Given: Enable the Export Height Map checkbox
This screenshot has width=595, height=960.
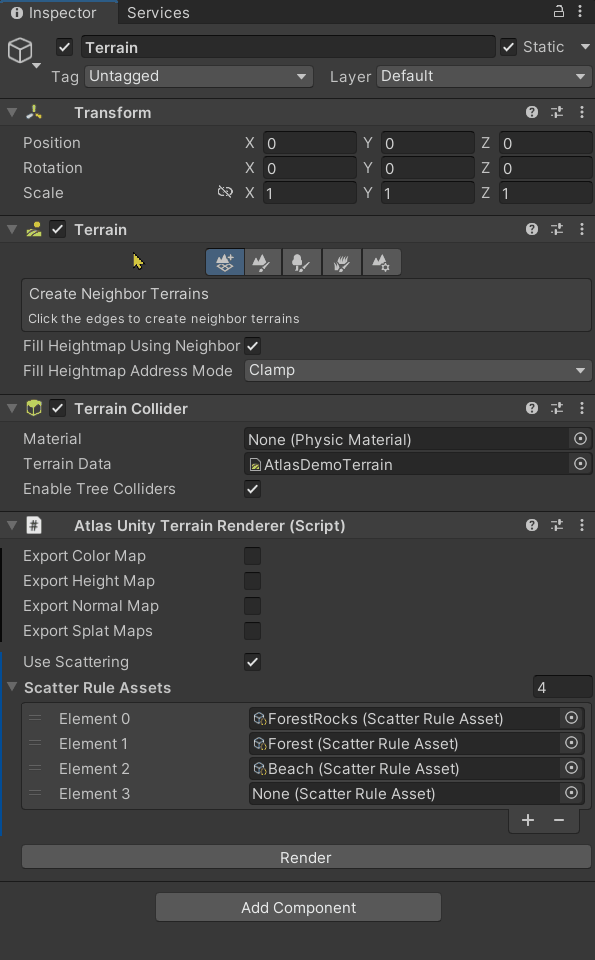Looking at the screenshot, I should click(x=252, y=581).
